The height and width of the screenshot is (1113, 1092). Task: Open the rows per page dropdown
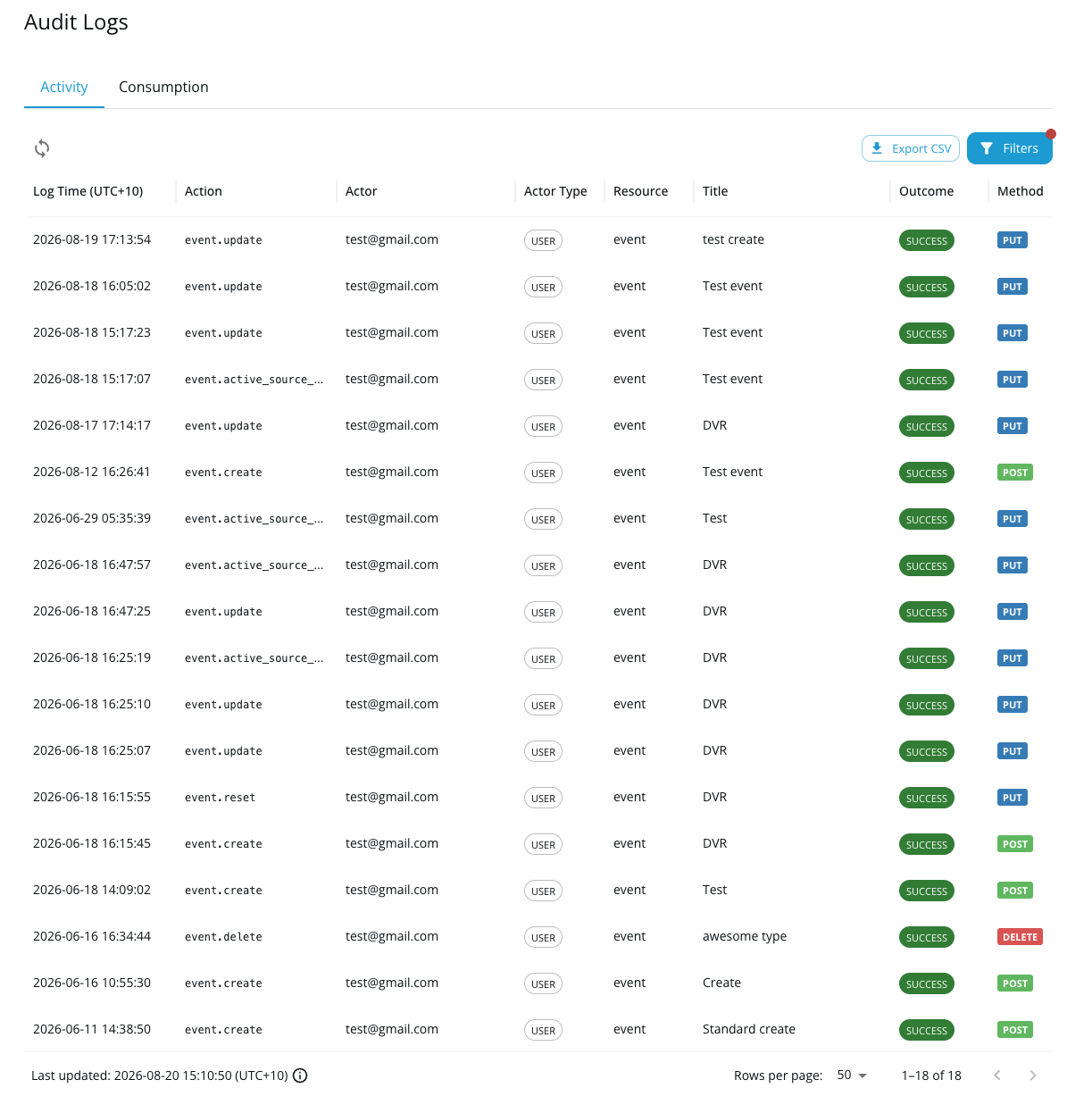pyautogui.click(x=852, y=1075)
